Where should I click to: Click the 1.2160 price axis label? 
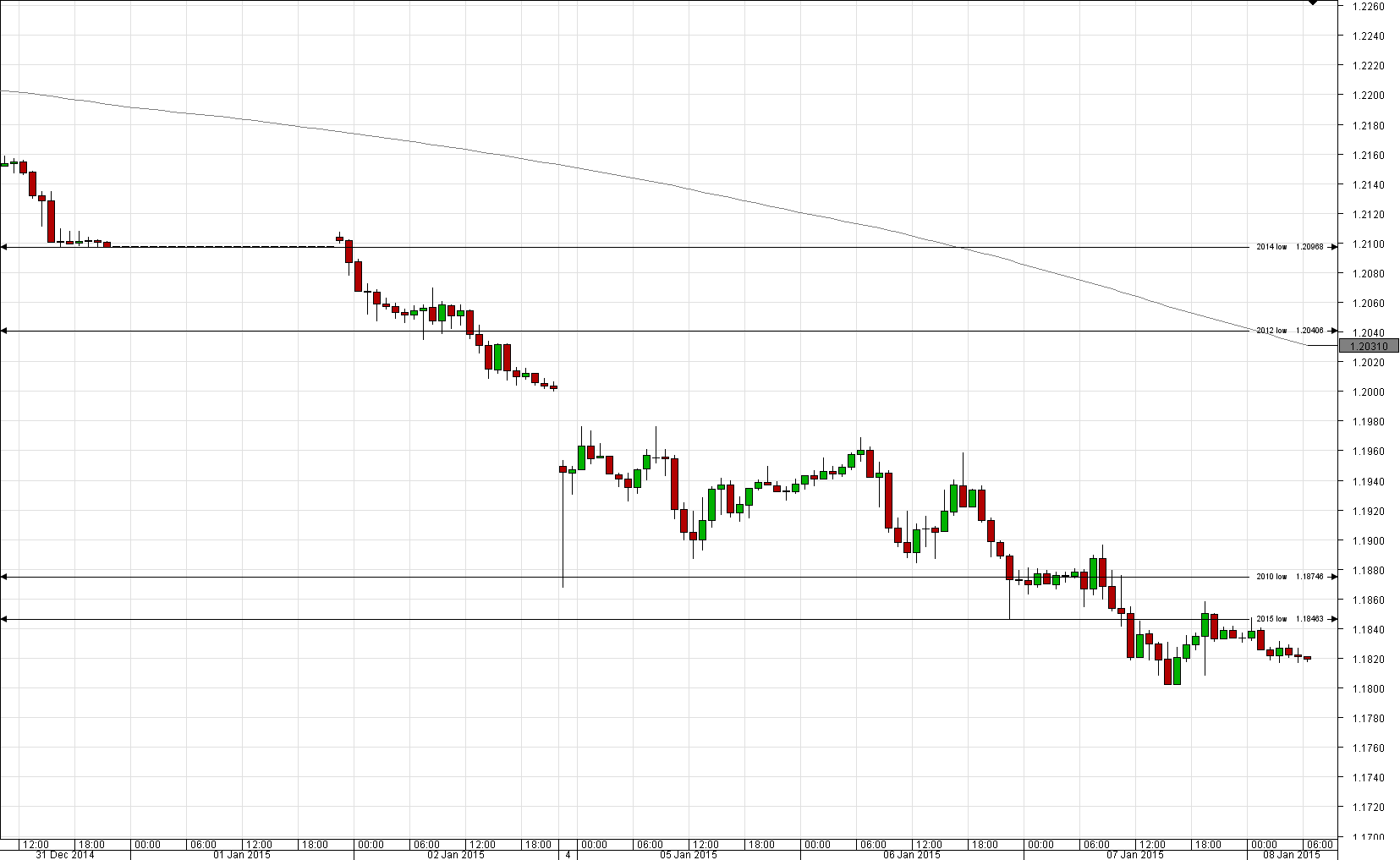coord(1368,156)
